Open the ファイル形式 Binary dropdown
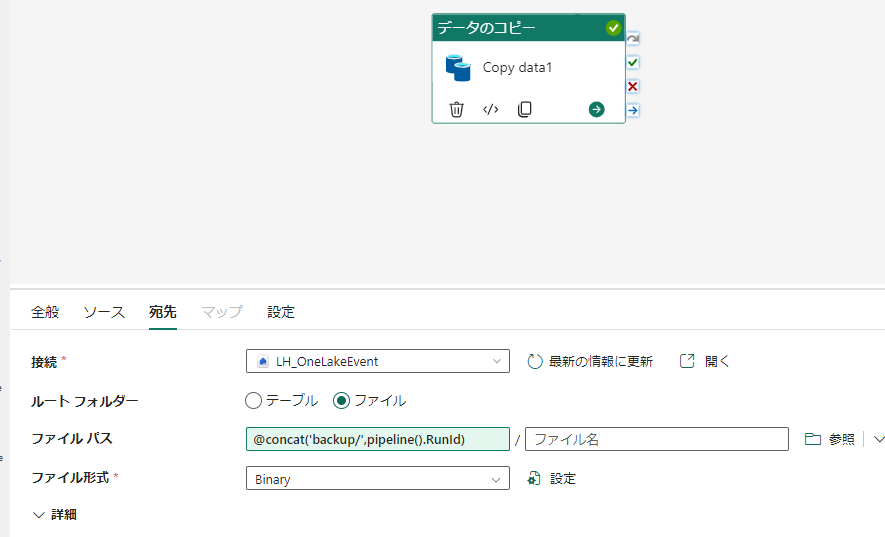This screenshot has width=885, height=537. tap(378, 478)
